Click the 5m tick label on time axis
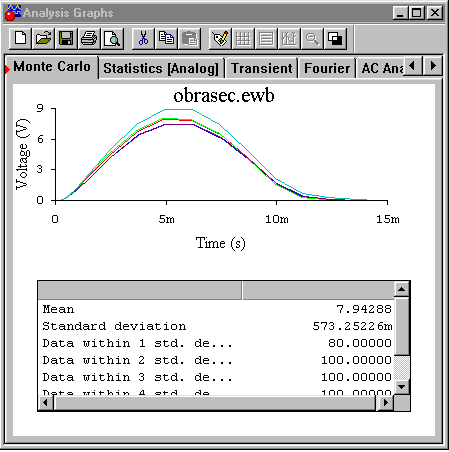The height and width of the screenshot is (452, 449). [166, 219]
